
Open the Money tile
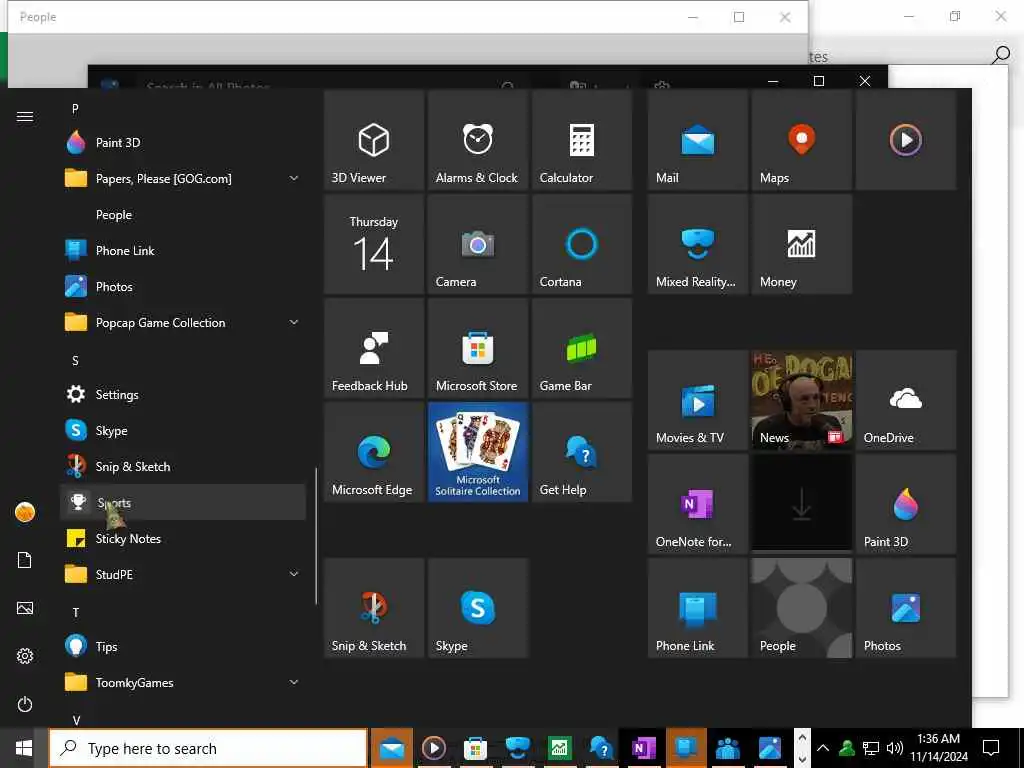(801, 244)
